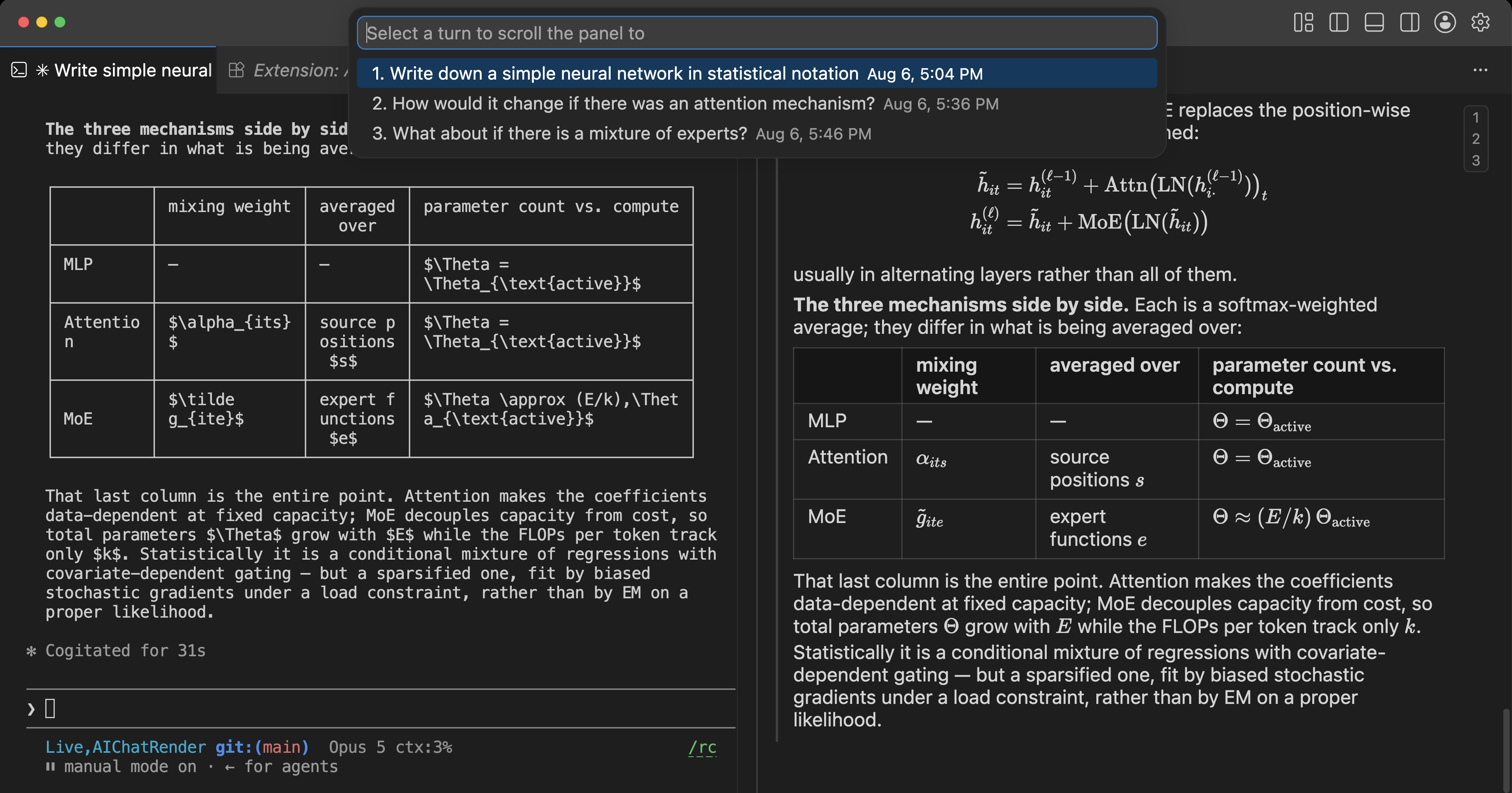This screenshot has width=1512, height=793.
Task: Click the Extension tab's puzzle icon
Action: 236,71
